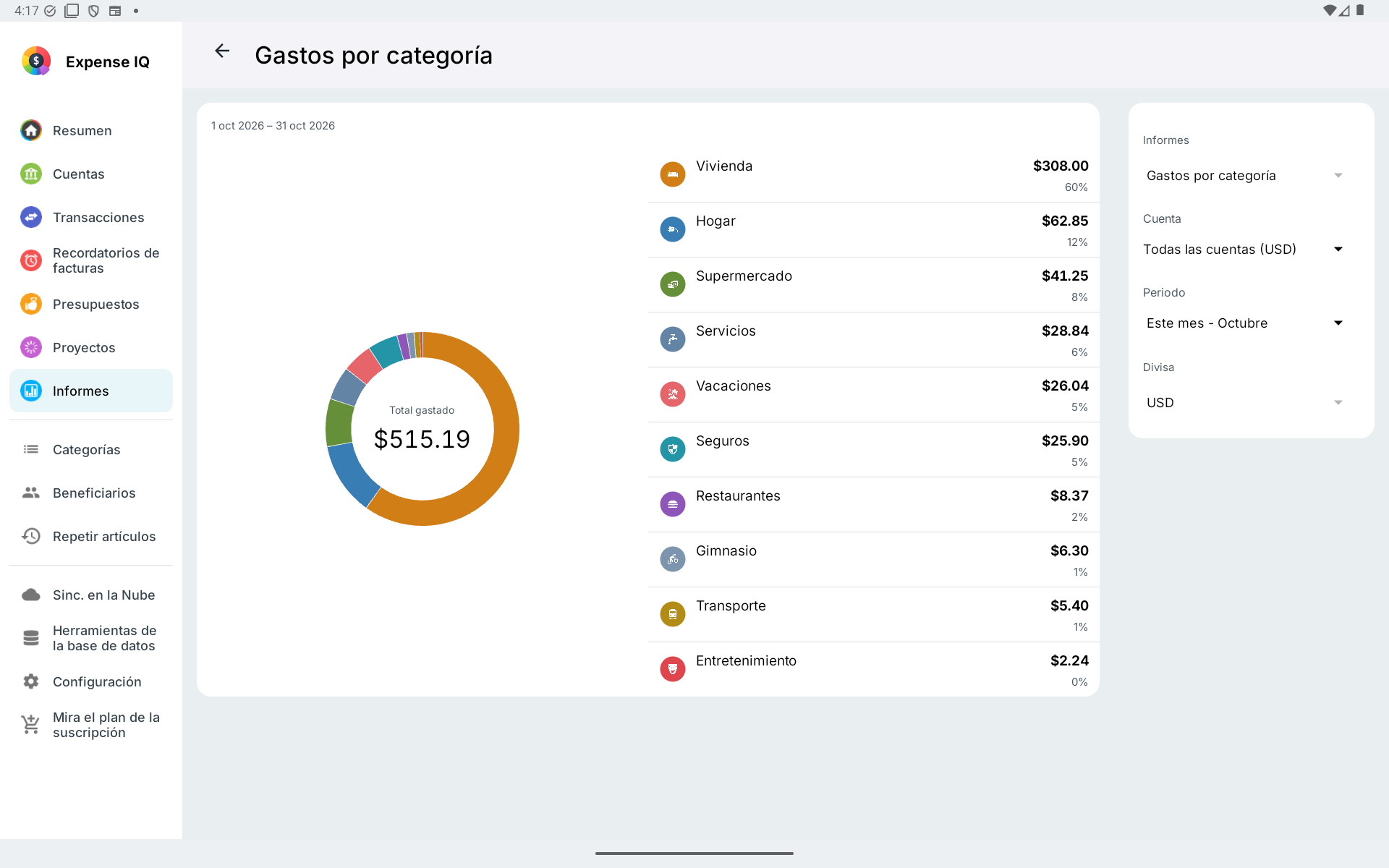
Task: Click the Entretenimiento label
Action: [746, 660]
